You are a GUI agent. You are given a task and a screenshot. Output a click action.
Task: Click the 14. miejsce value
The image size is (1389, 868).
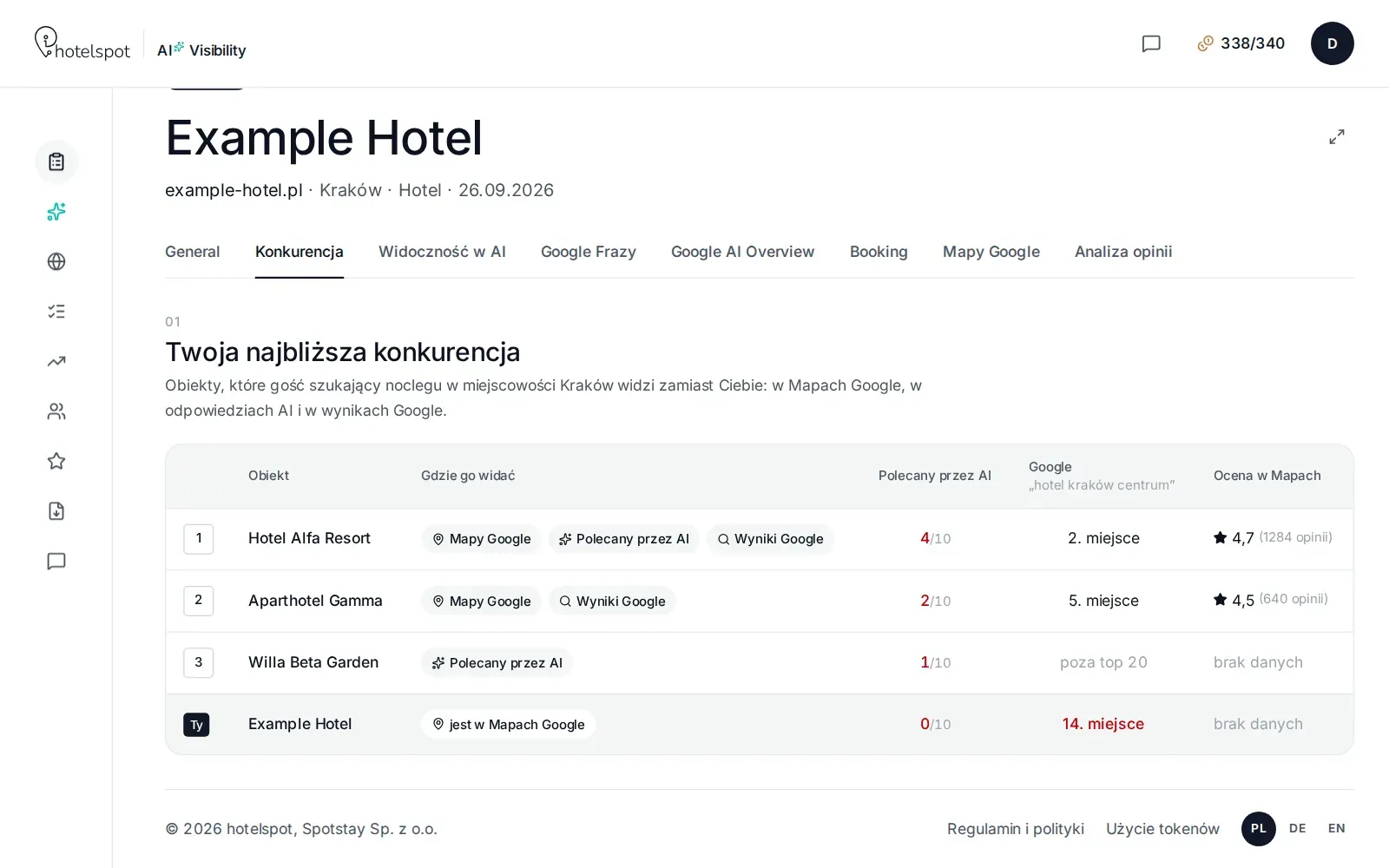(x=1103, y=724)
